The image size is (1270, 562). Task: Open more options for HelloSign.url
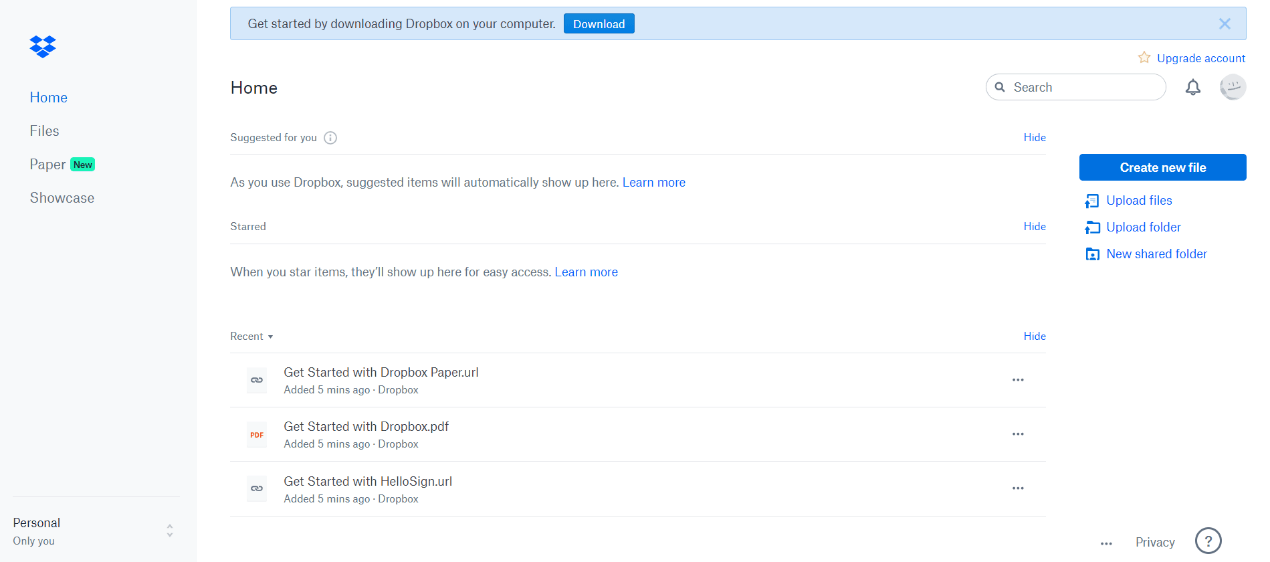(x=1018, y=488)
